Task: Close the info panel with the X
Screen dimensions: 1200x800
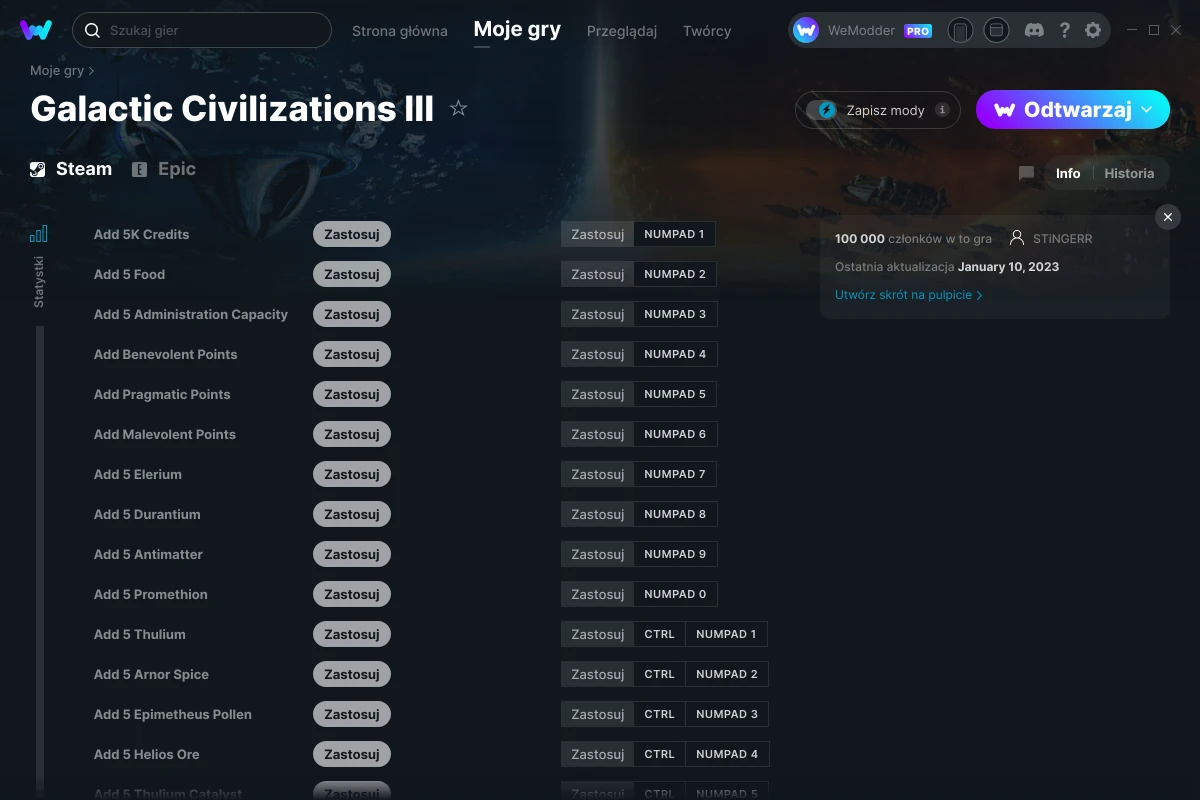Action: pos(1168,217)
